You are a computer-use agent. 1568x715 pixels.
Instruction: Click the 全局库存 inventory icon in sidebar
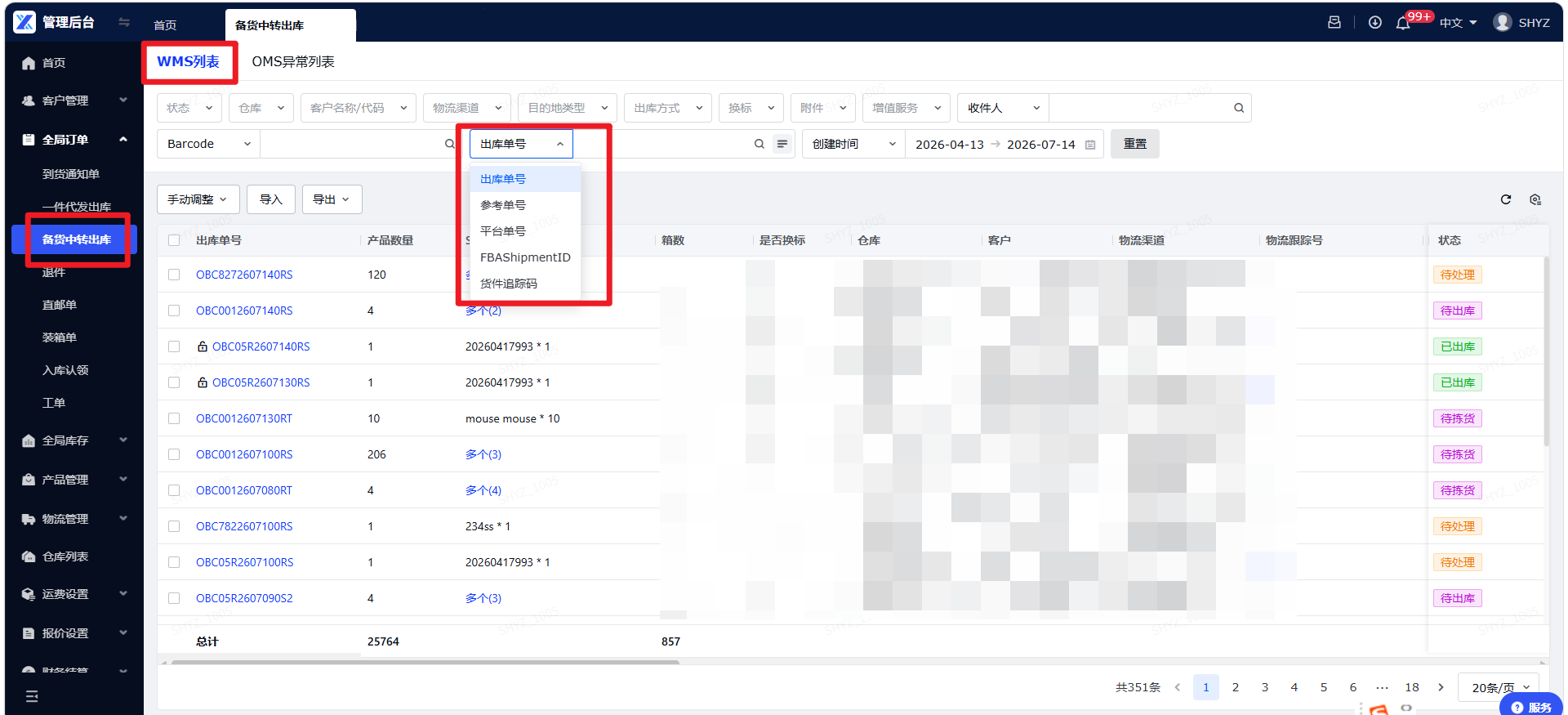(x=29, y=440)
